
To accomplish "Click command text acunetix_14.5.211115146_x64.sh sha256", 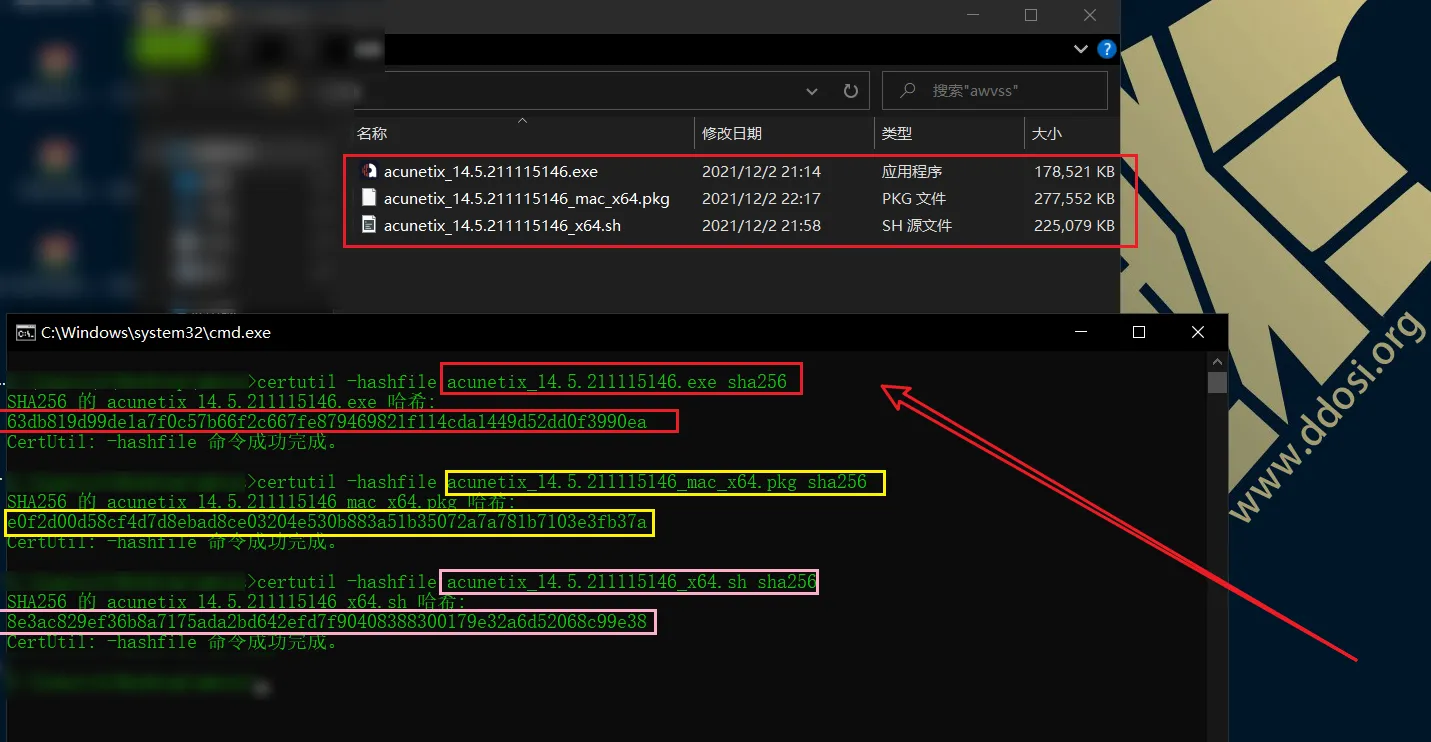I will (632, 582).
